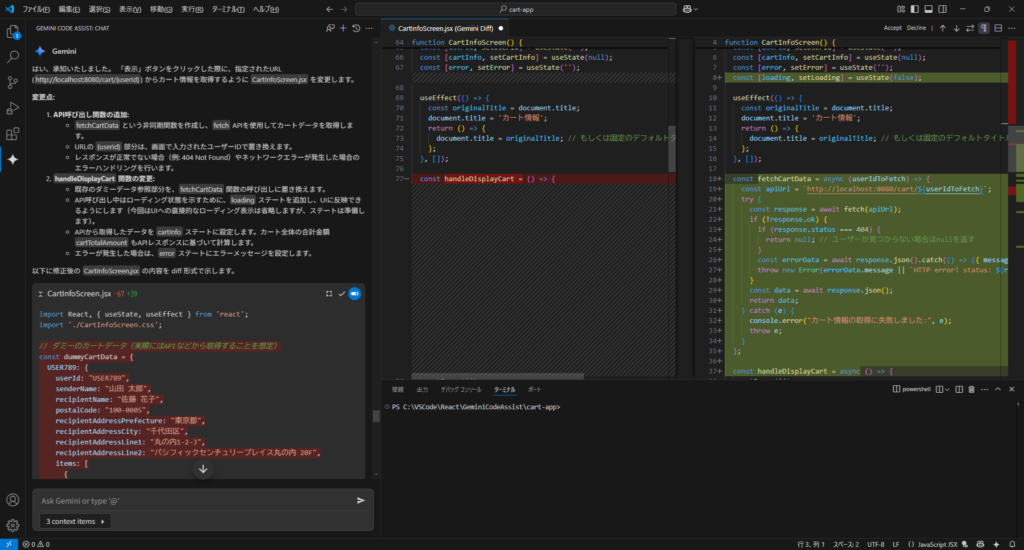Click the cart-app command center search box
Image resolution: width=1024 pixels, height=550 pixels.
point(515,9)
